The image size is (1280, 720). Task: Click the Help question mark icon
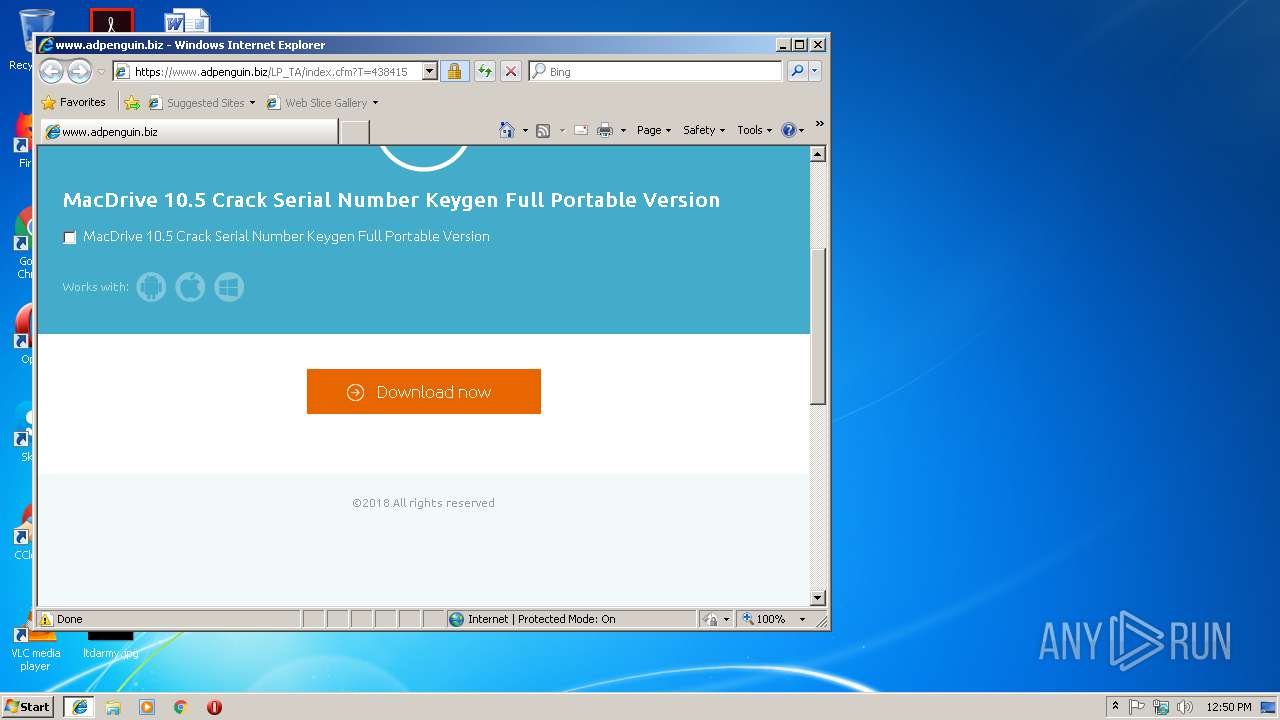(788, 130)
